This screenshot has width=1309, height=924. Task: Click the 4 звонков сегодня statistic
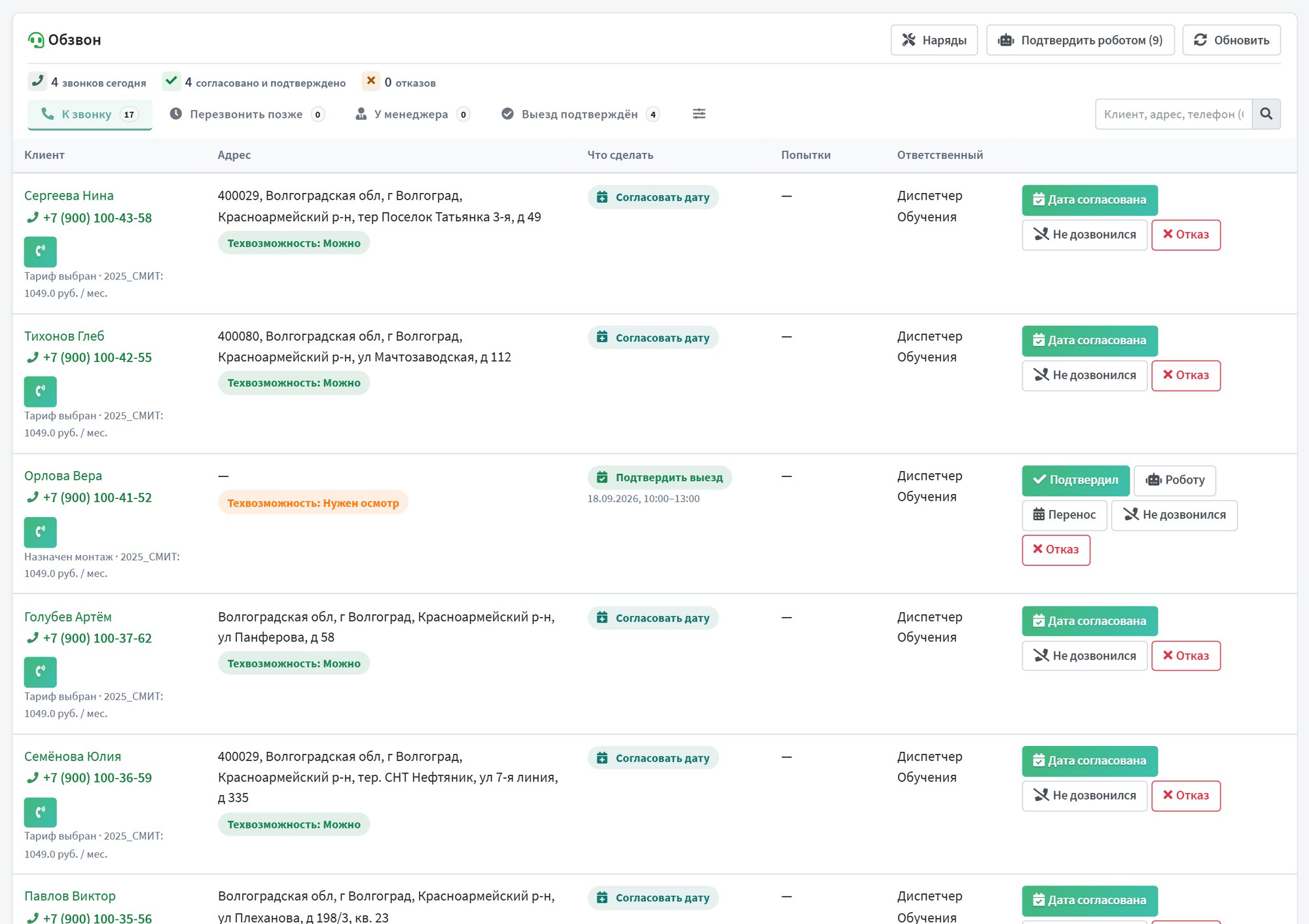tap(88, 82)
